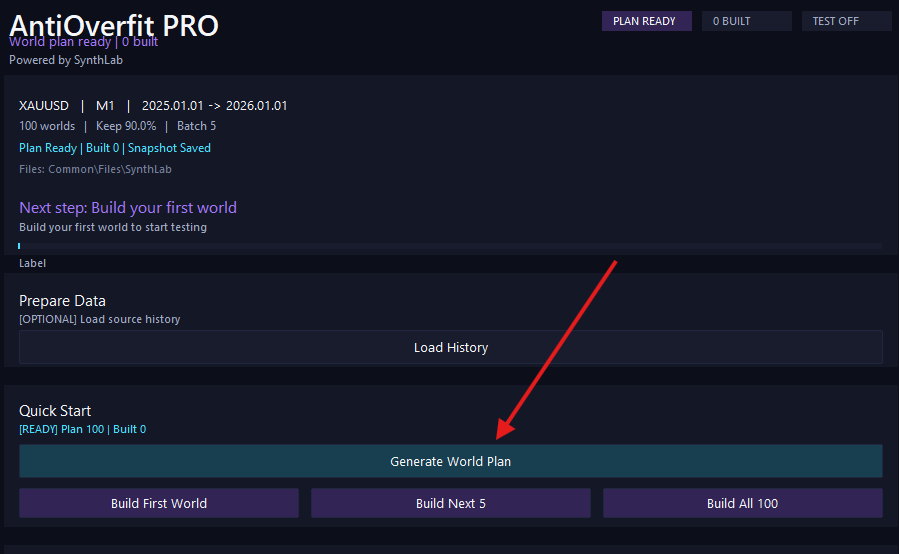This screenshot has height=554, width=899.
Task: Click the 'Quick Start' section heading
Action: point(55,411)
